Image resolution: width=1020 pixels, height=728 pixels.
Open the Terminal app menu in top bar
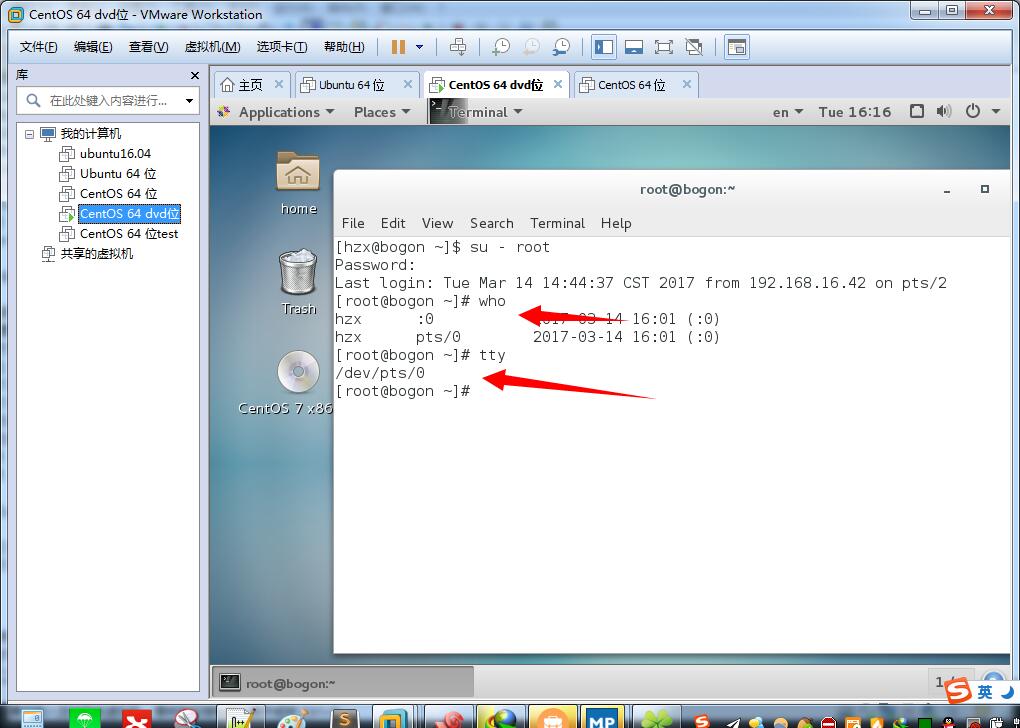click(477, 112)
